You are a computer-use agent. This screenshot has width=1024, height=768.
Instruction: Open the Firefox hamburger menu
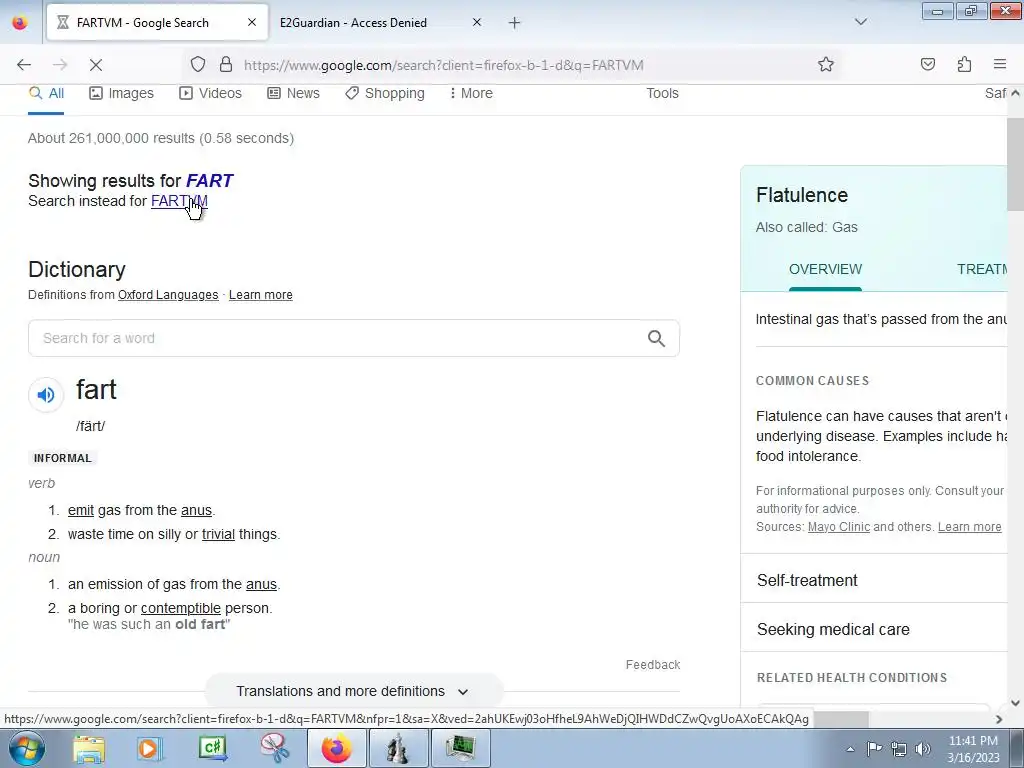tap(1000, 64)
